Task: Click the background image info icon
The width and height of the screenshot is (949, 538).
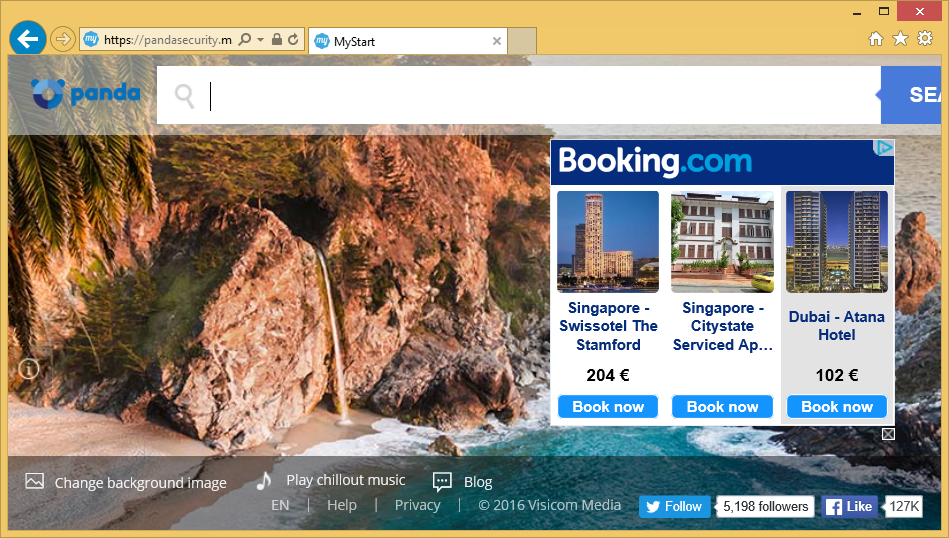Action: 28,368
